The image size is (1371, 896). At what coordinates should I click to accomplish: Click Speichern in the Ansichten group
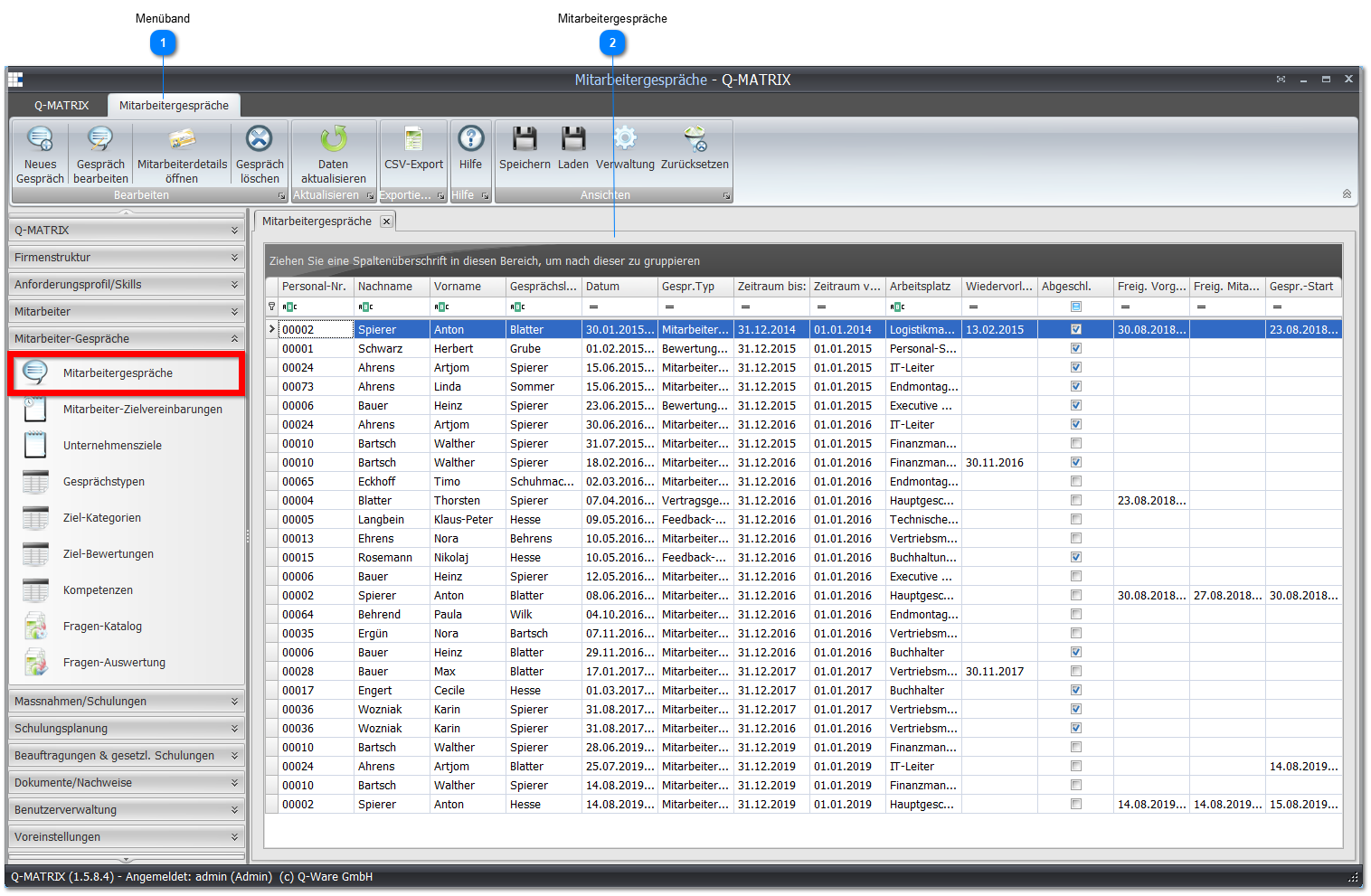[x=525, y=147]
